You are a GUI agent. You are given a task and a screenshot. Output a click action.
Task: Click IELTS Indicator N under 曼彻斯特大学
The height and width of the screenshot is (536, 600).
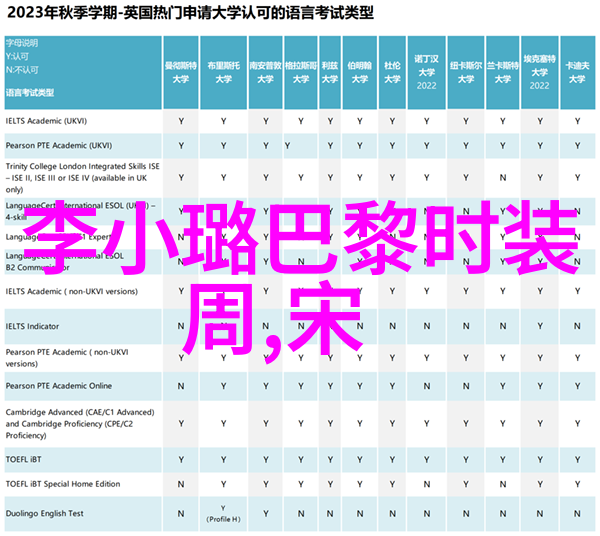click(x=181, y=326)
